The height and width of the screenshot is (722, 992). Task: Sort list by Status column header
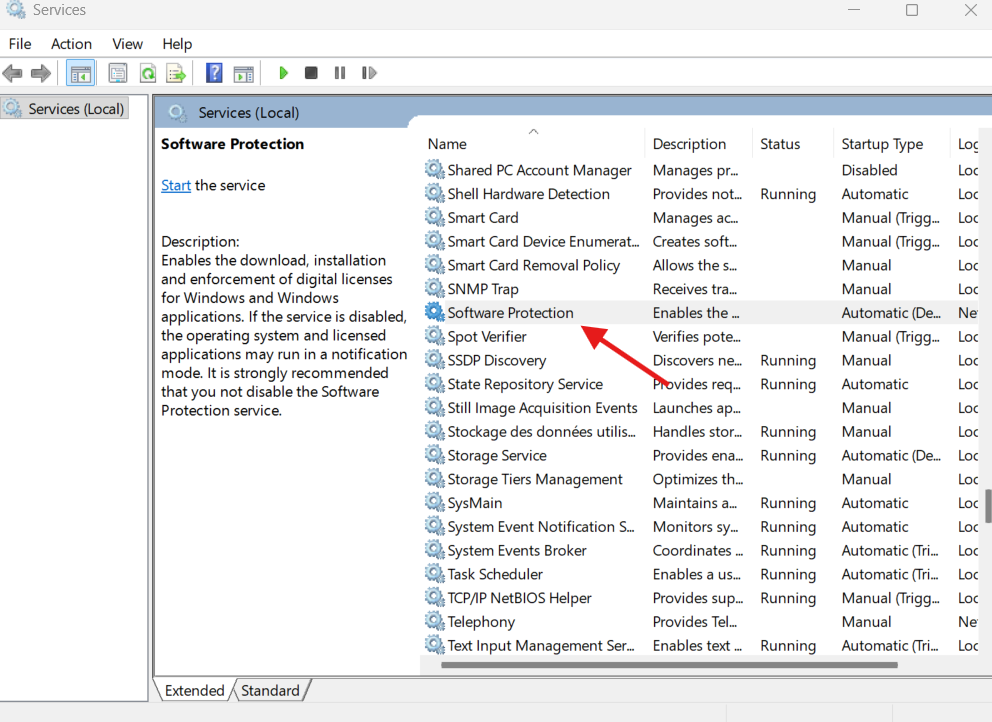coord(779,144)
